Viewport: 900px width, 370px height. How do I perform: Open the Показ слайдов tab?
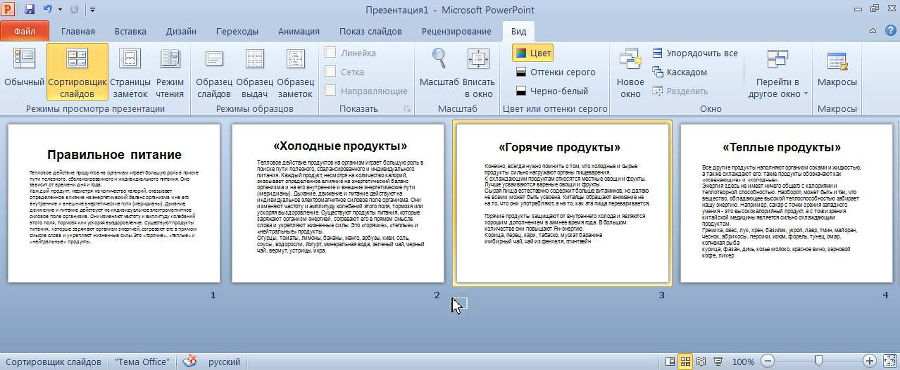pos(370,32)
